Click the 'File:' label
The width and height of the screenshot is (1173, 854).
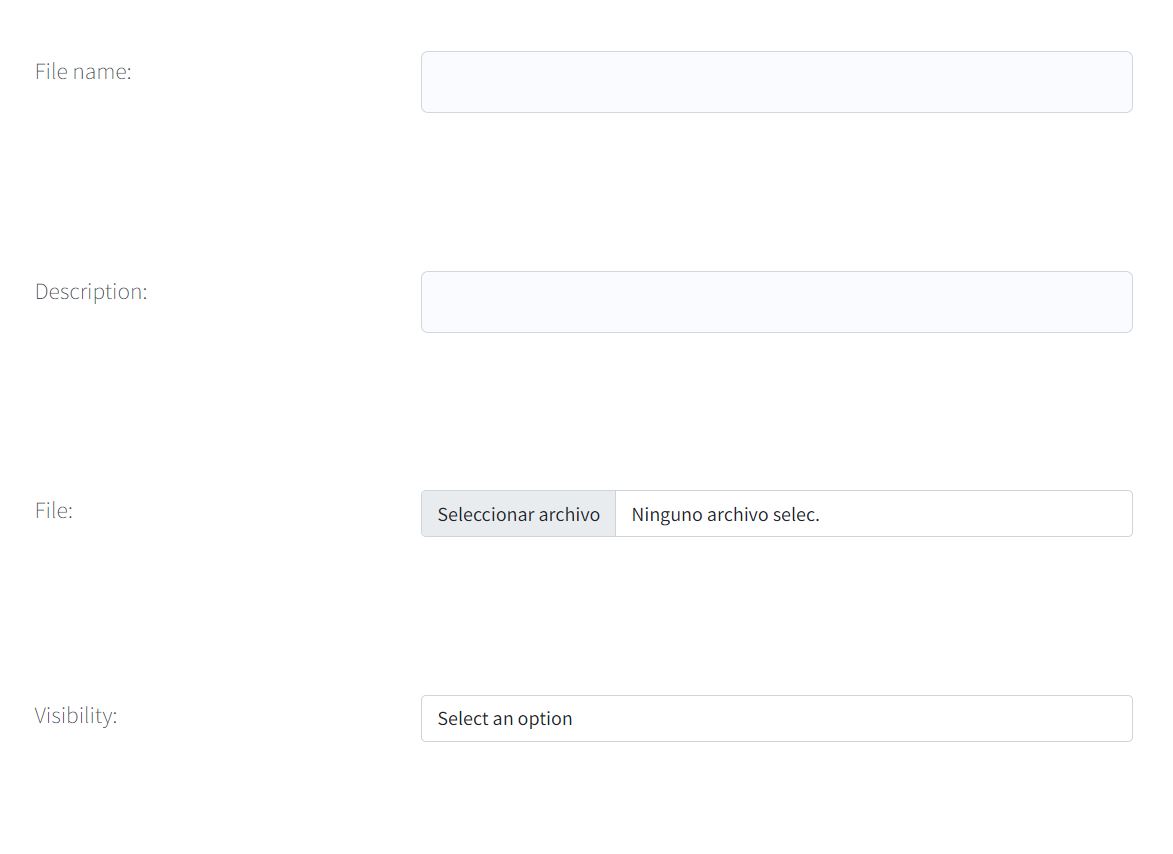54,510
